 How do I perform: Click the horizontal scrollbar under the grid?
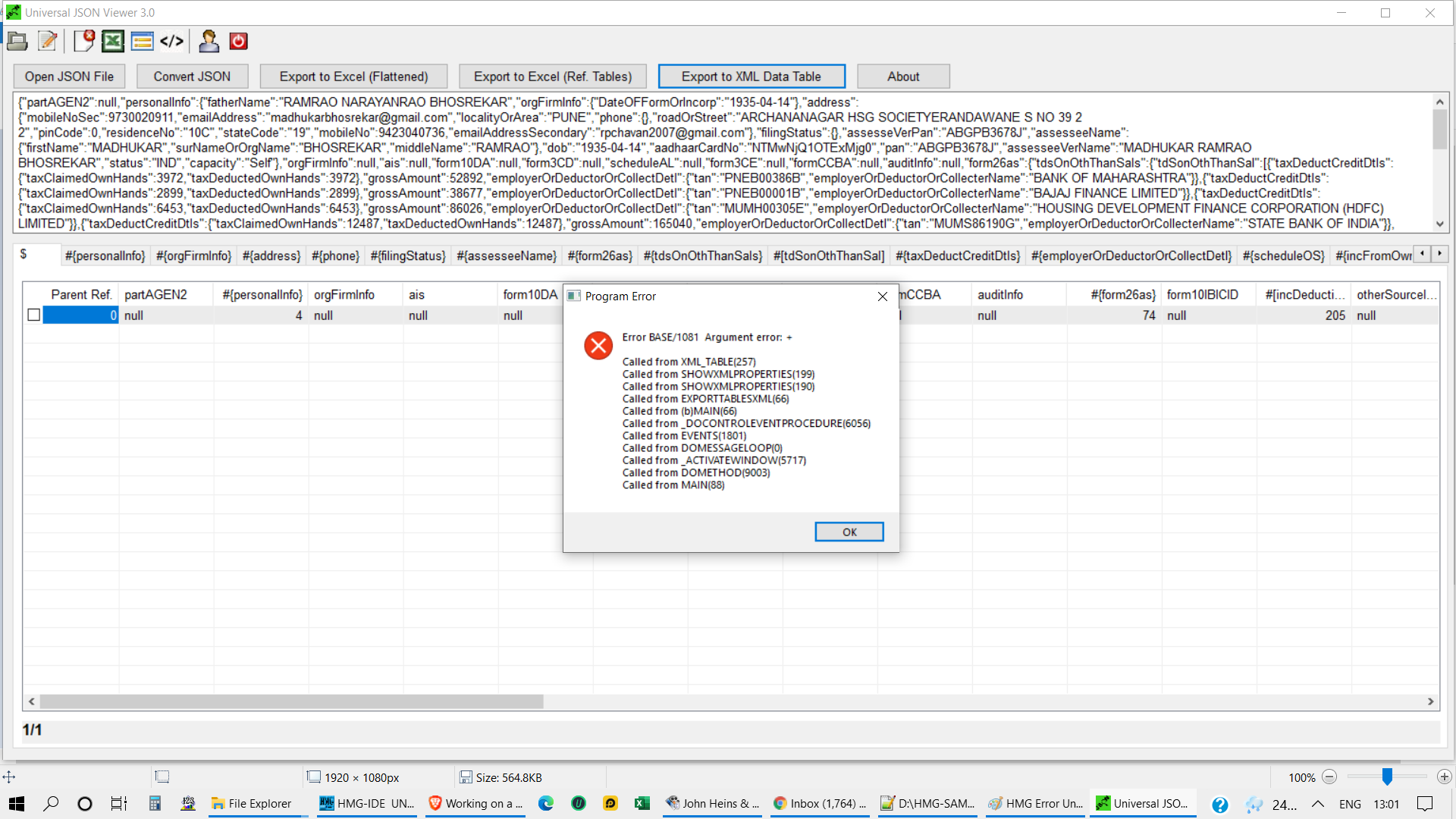coord(292,702)
